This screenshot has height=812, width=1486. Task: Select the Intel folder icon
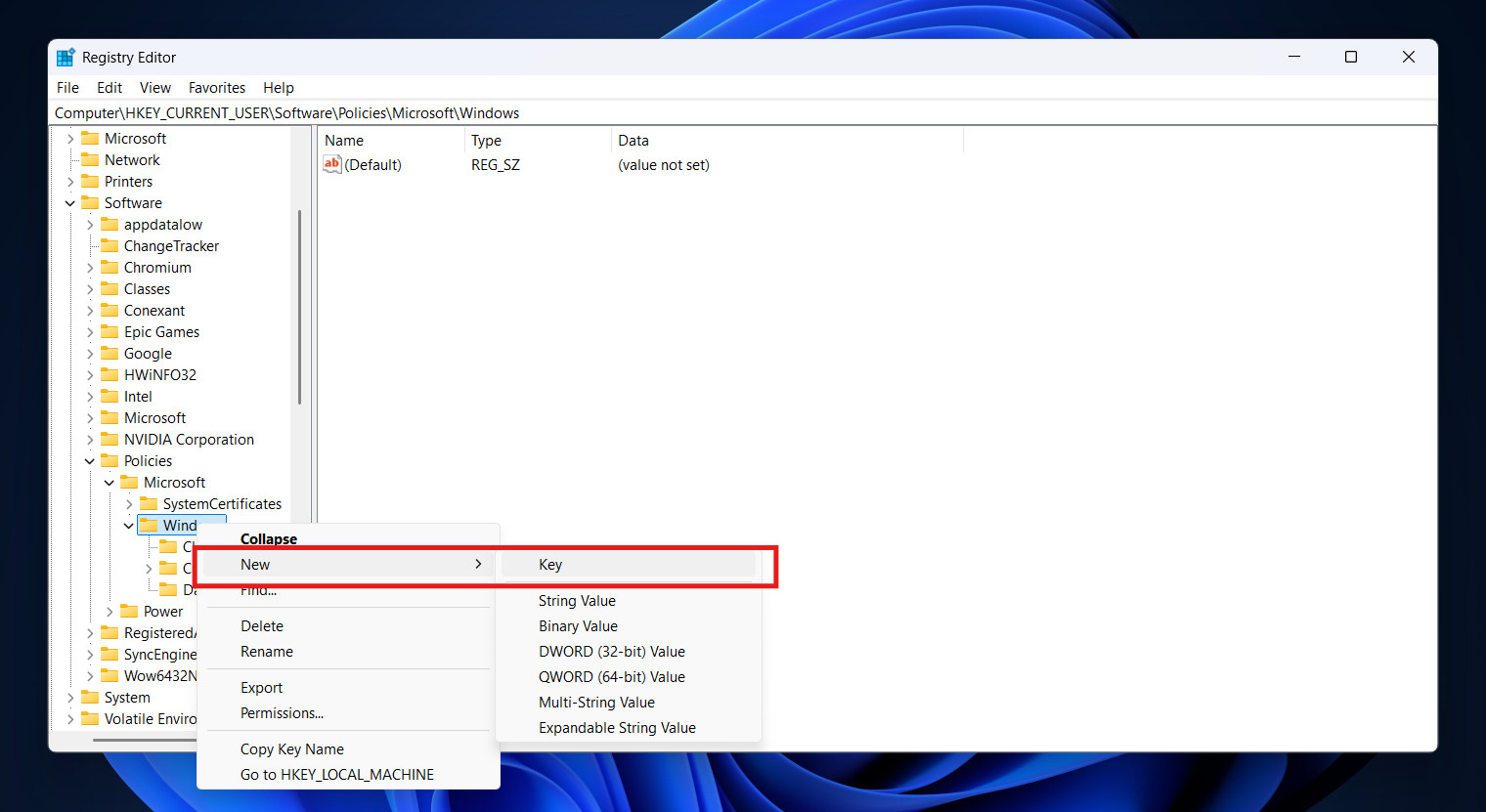pos(109,396)
